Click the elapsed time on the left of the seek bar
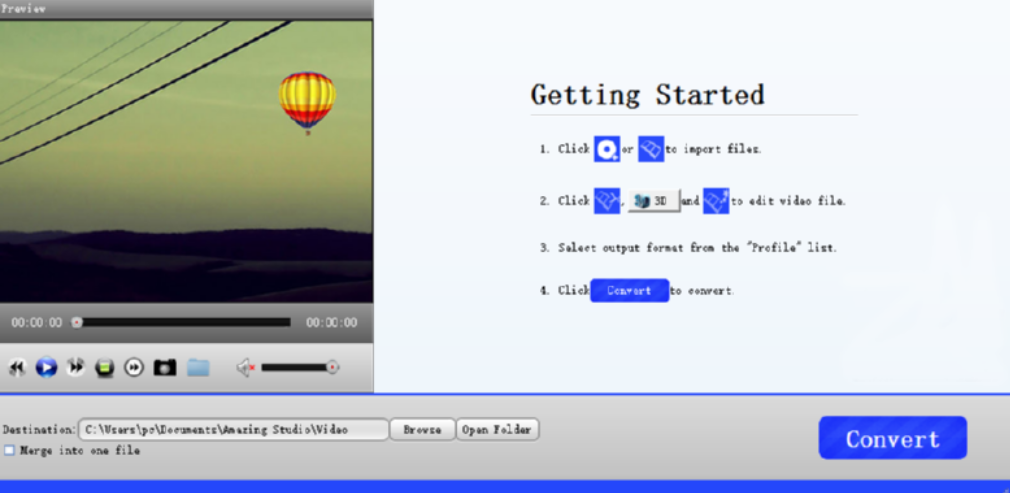Viewport: 1010px width, 493px height. tap(37, 322)
